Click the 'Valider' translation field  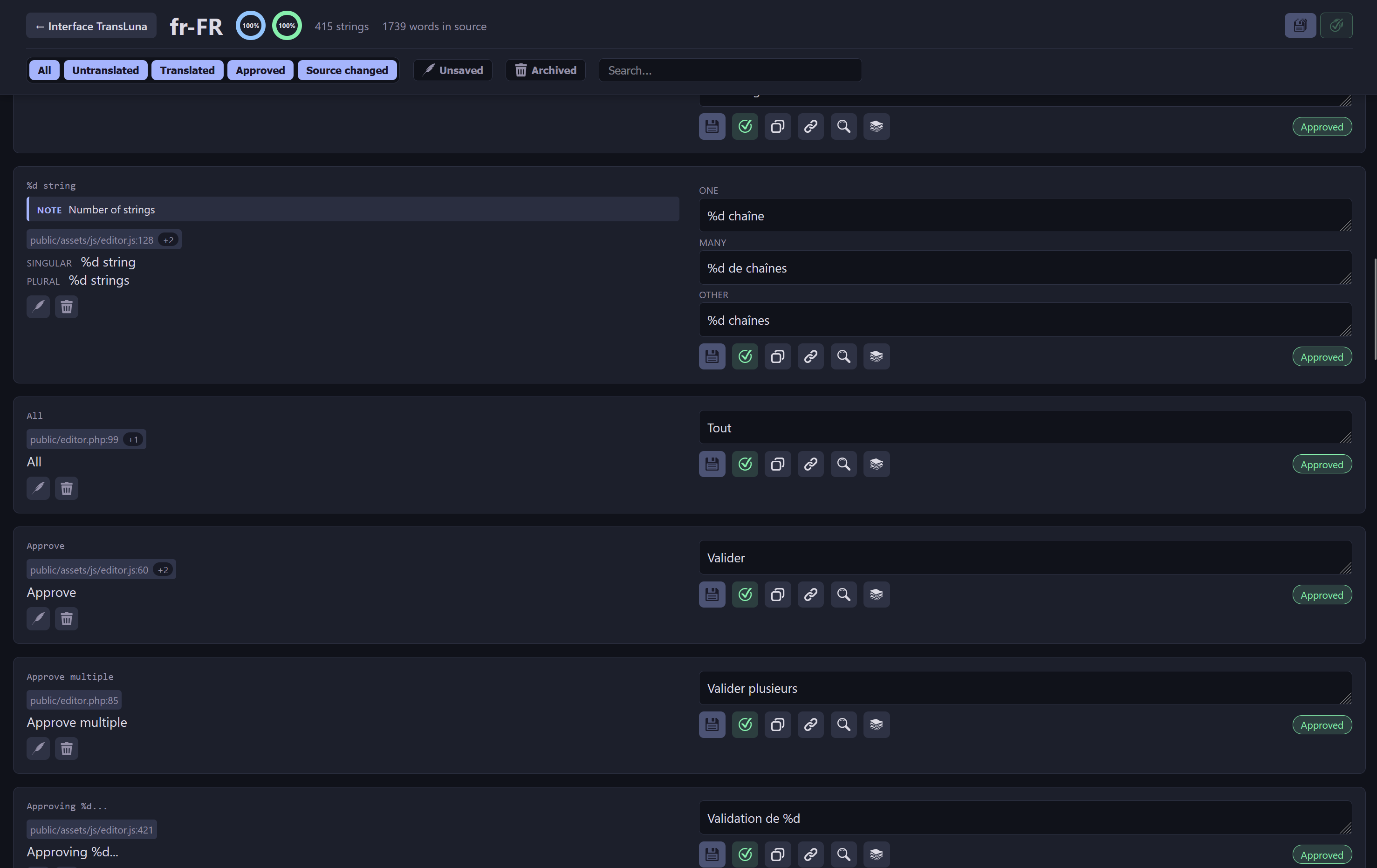pos(1025,558)
